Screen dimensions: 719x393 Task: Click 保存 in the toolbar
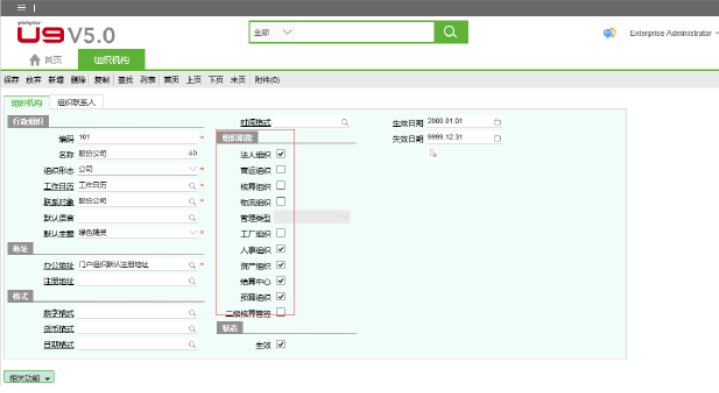11,80
